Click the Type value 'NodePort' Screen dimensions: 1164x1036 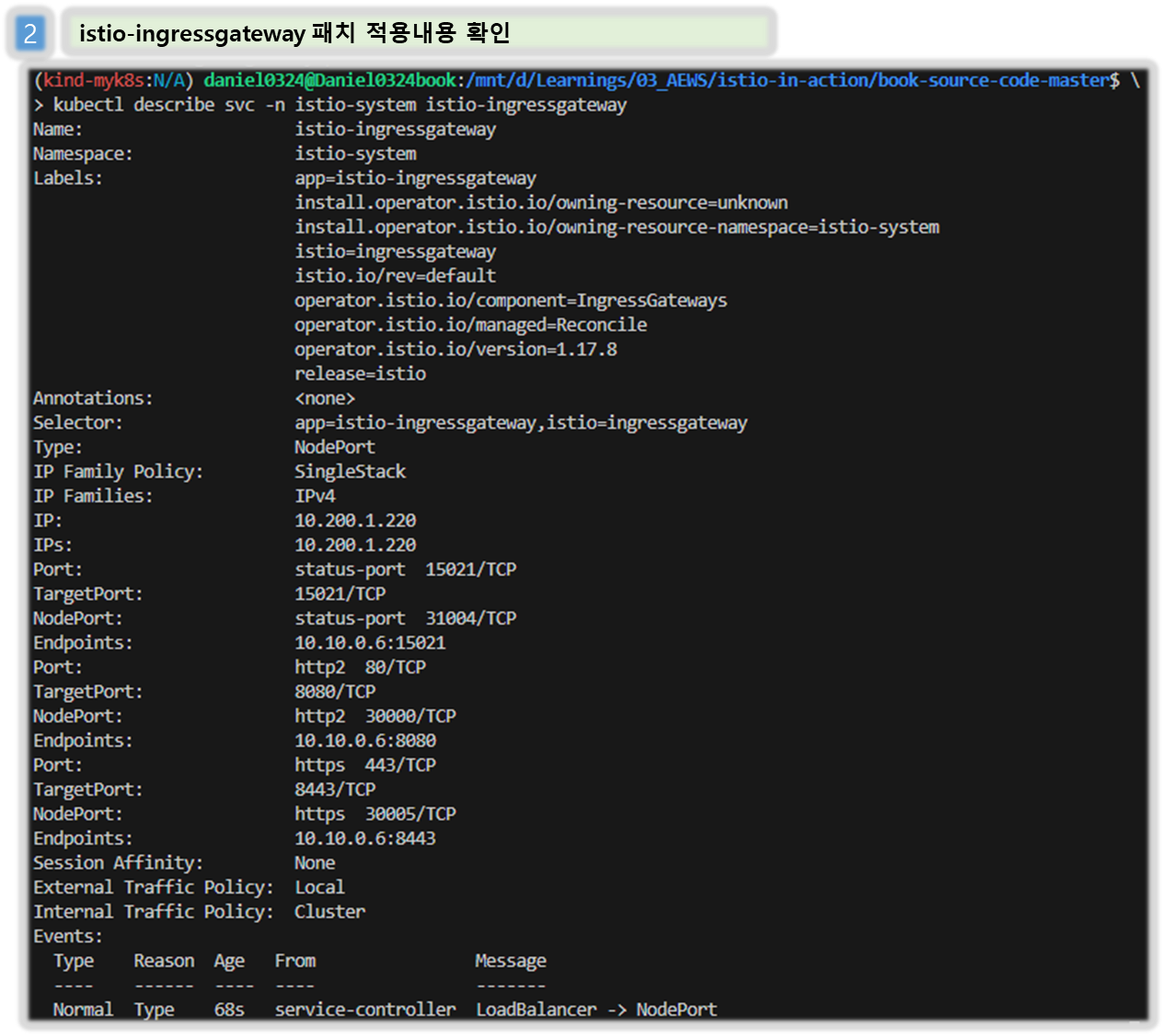pos(335,447)
